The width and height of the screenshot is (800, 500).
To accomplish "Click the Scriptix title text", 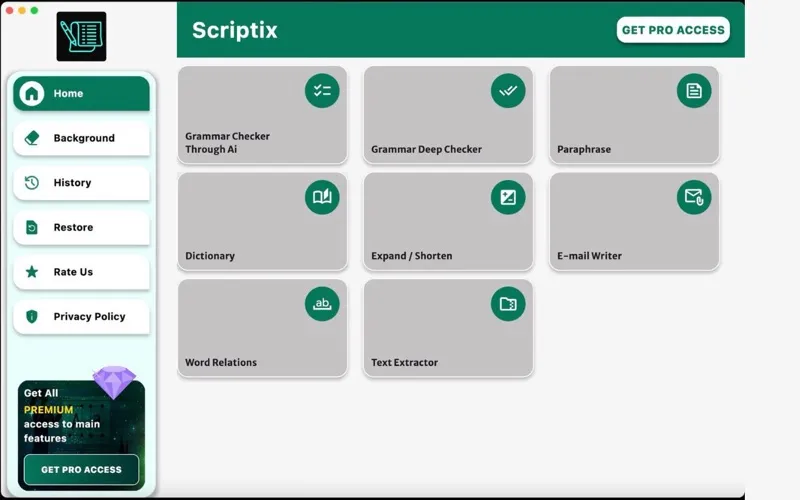I will [235, 31].
